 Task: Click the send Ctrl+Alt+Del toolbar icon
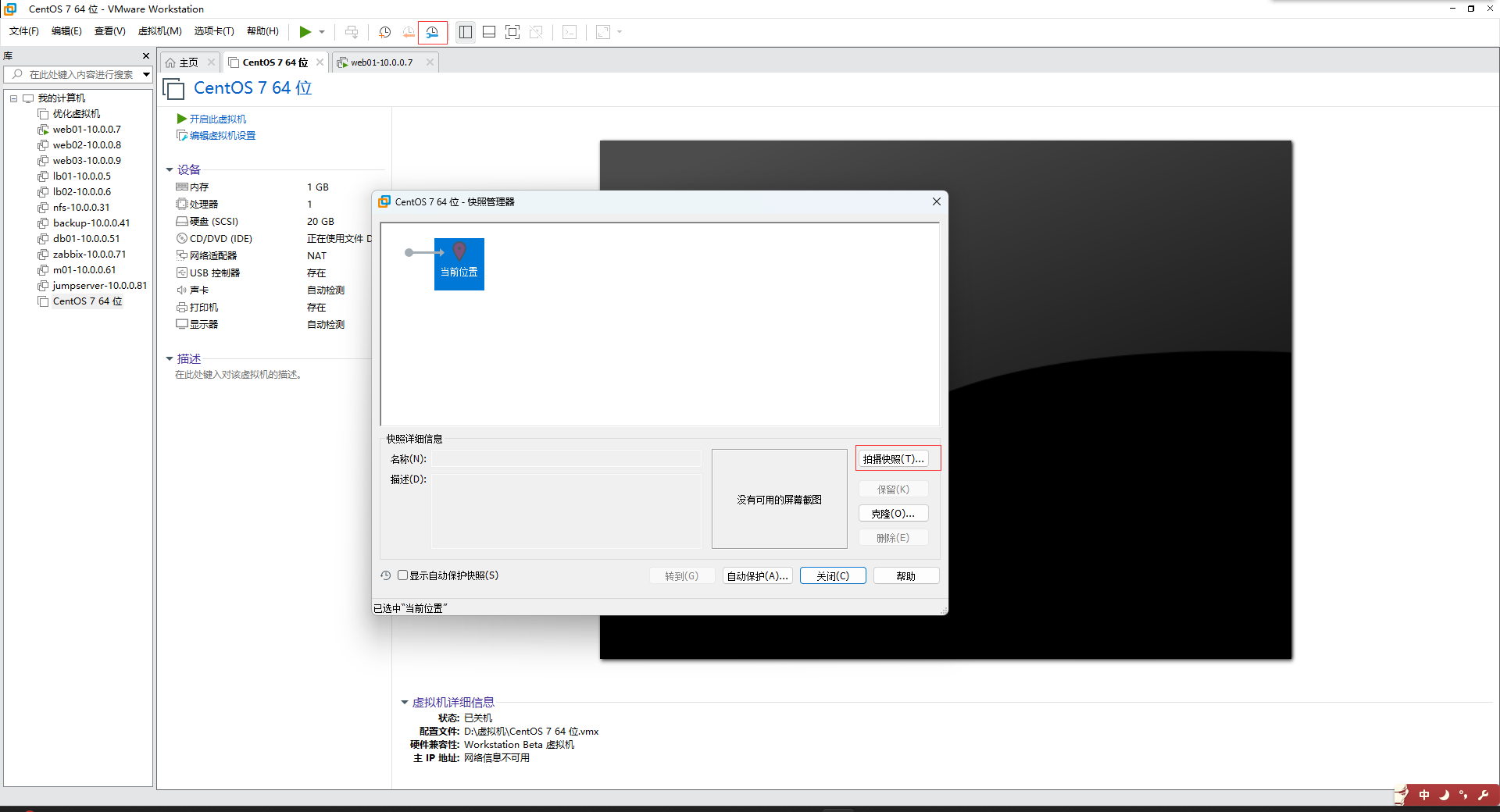pos(352,32)
